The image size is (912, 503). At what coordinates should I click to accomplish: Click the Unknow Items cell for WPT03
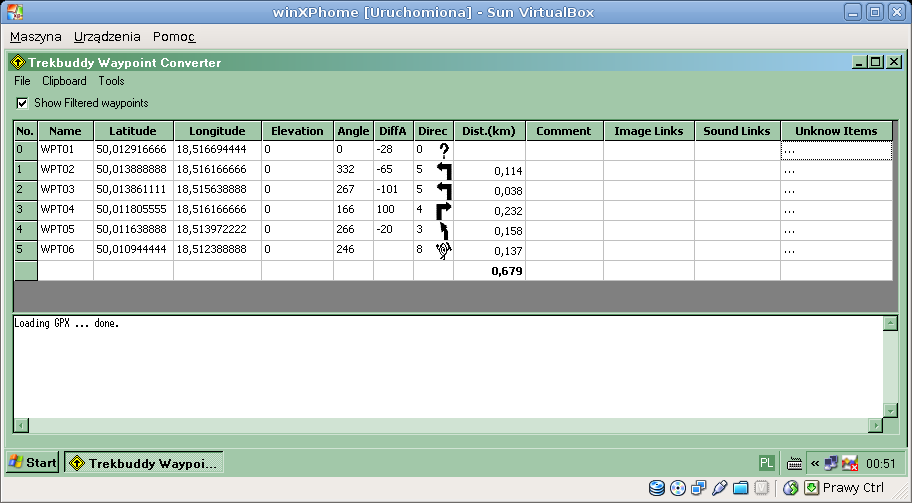(836, 191)
